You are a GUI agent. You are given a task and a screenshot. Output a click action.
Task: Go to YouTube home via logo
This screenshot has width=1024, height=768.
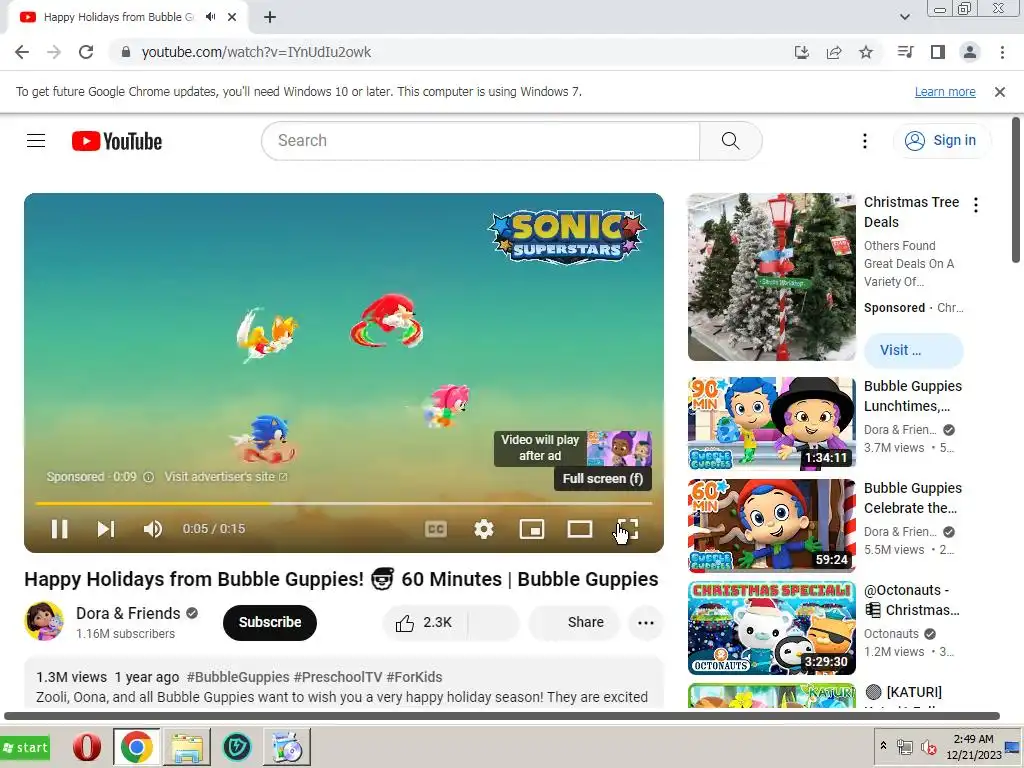(117, 141)
